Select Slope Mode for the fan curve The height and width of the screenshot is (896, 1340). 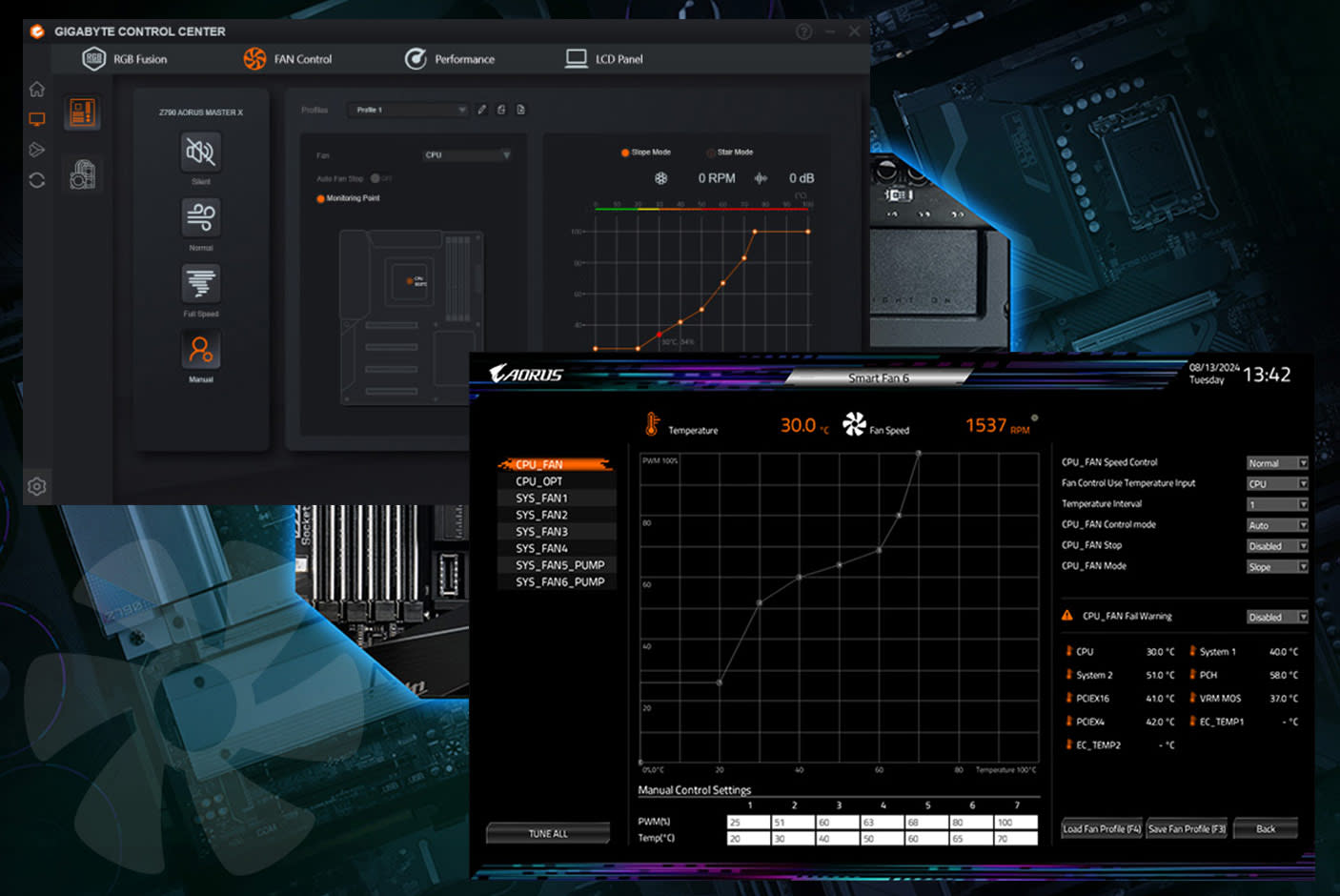point(626,152)
